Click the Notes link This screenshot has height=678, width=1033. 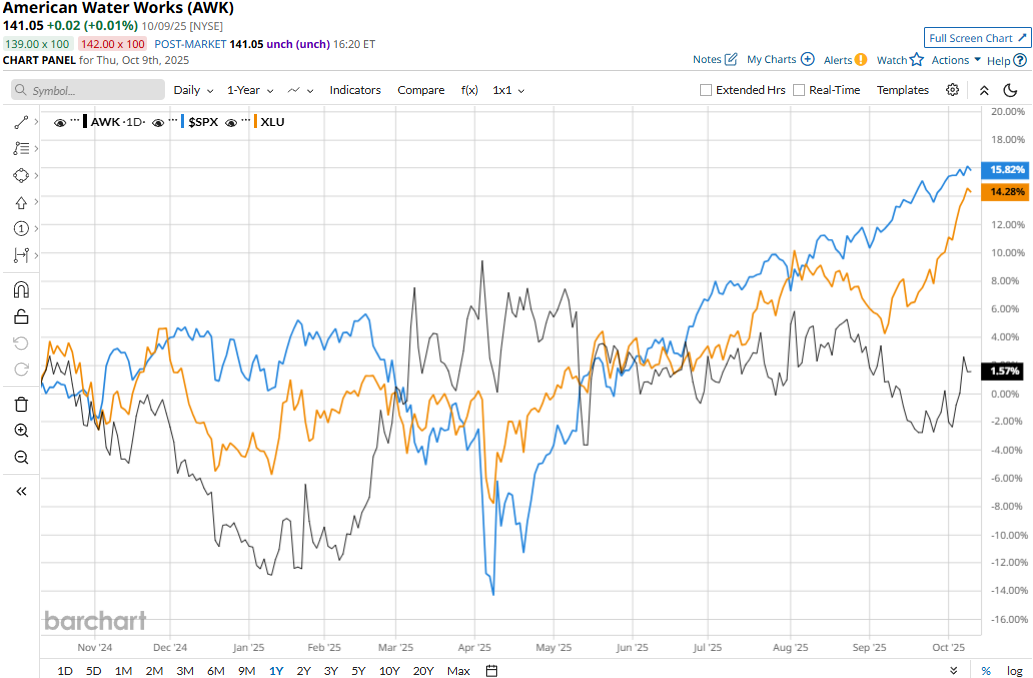707,59
